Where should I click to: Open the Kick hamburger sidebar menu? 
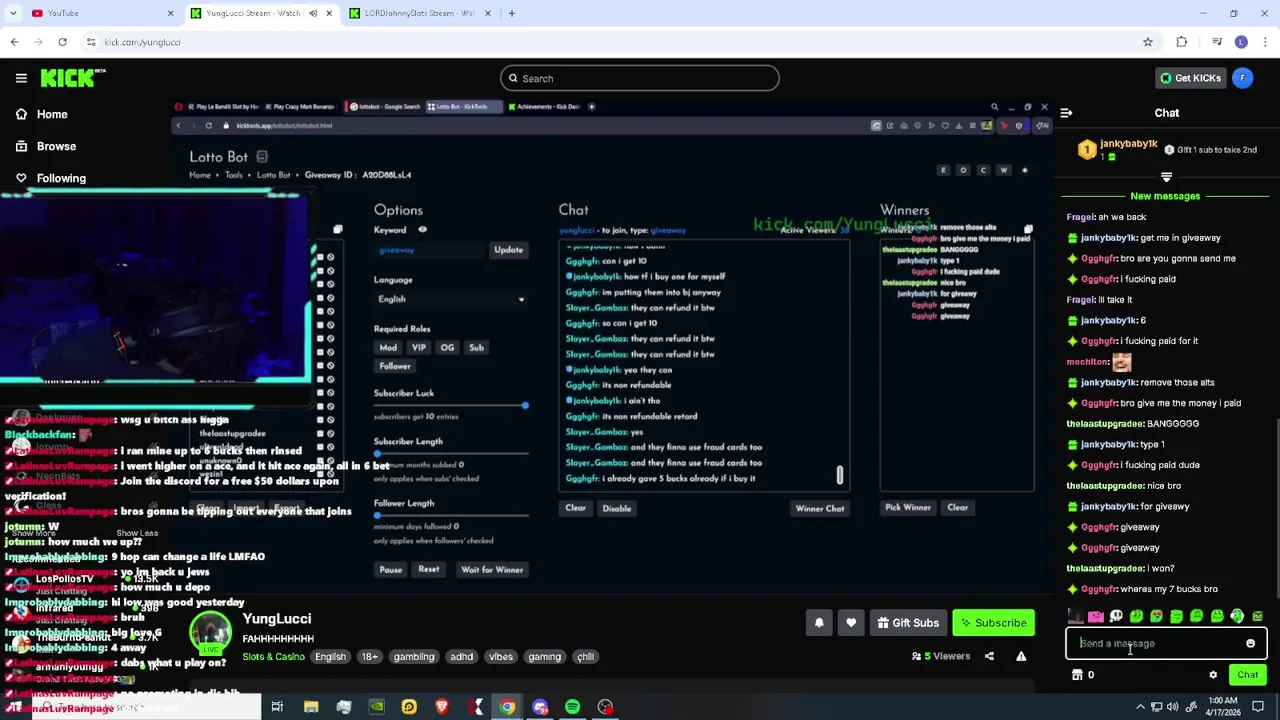pos(21,78)
